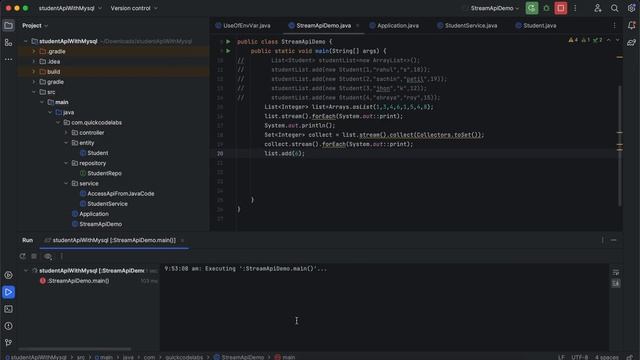Open the Services tool window icon
Image resolution: width=640 pixels, height=360 pixels.
pyautogui.click(x=8, y=275)
